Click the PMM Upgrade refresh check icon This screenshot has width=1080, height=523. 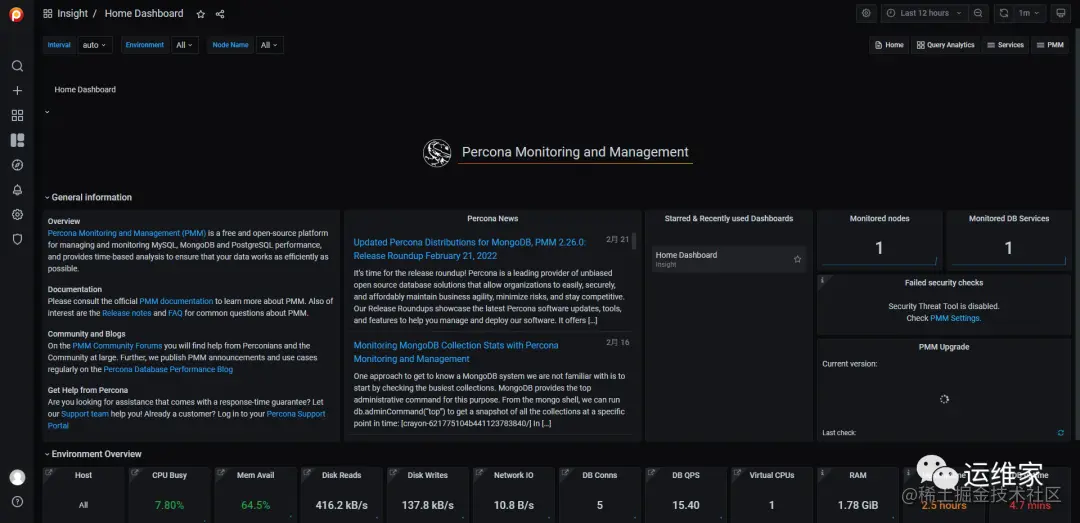(1061, 433)
